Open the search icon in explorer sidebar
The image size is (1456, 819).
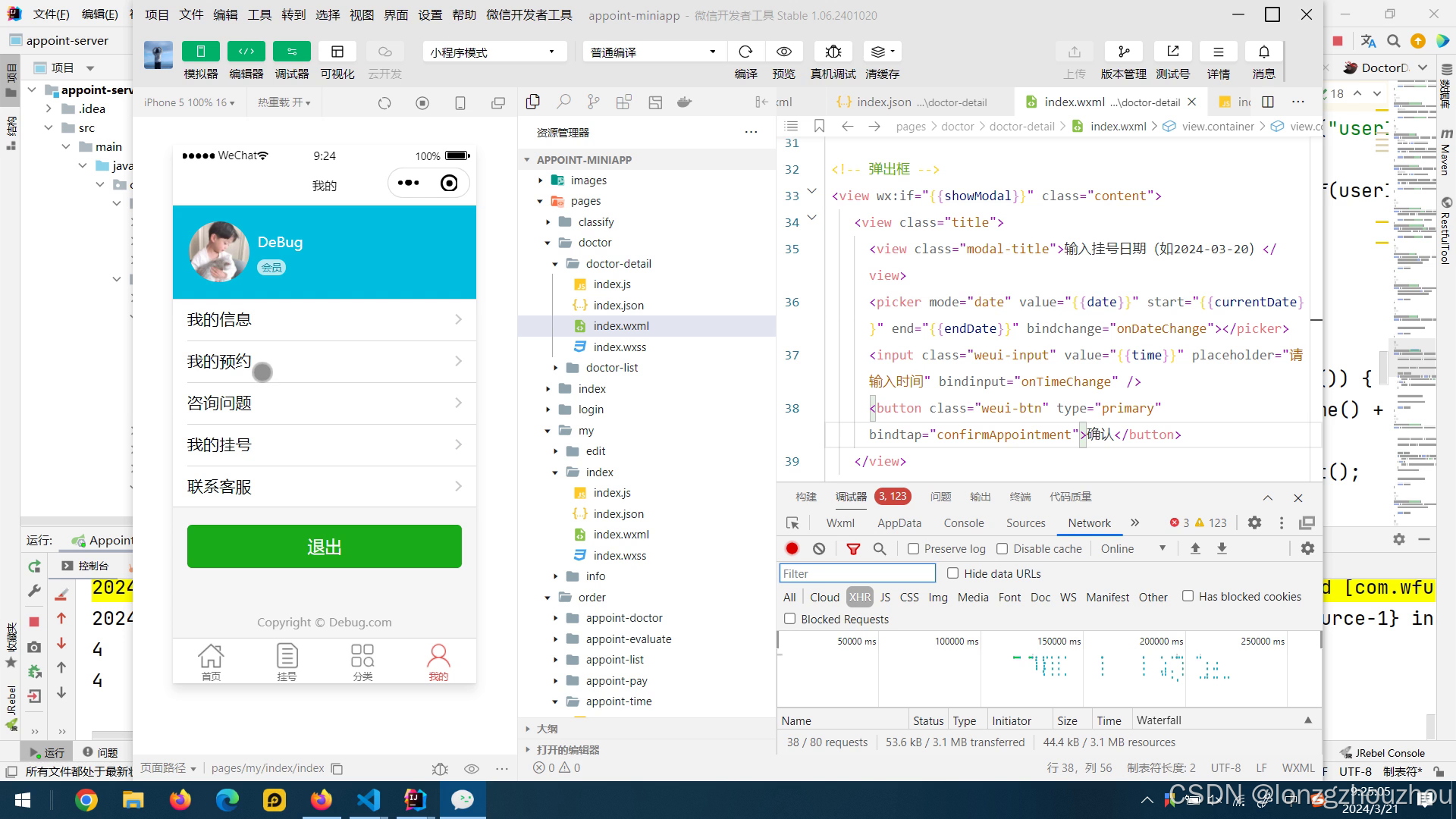tap(563, 102)
